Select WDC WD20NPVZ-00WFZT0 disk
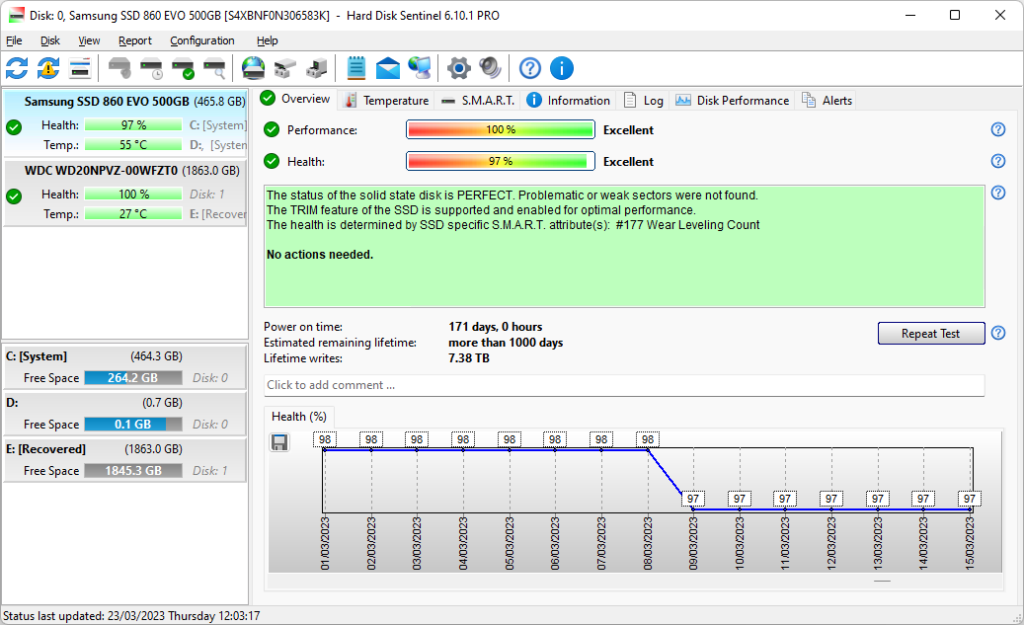Screen dimensions: 1024x625 click(x=125, y=193)
